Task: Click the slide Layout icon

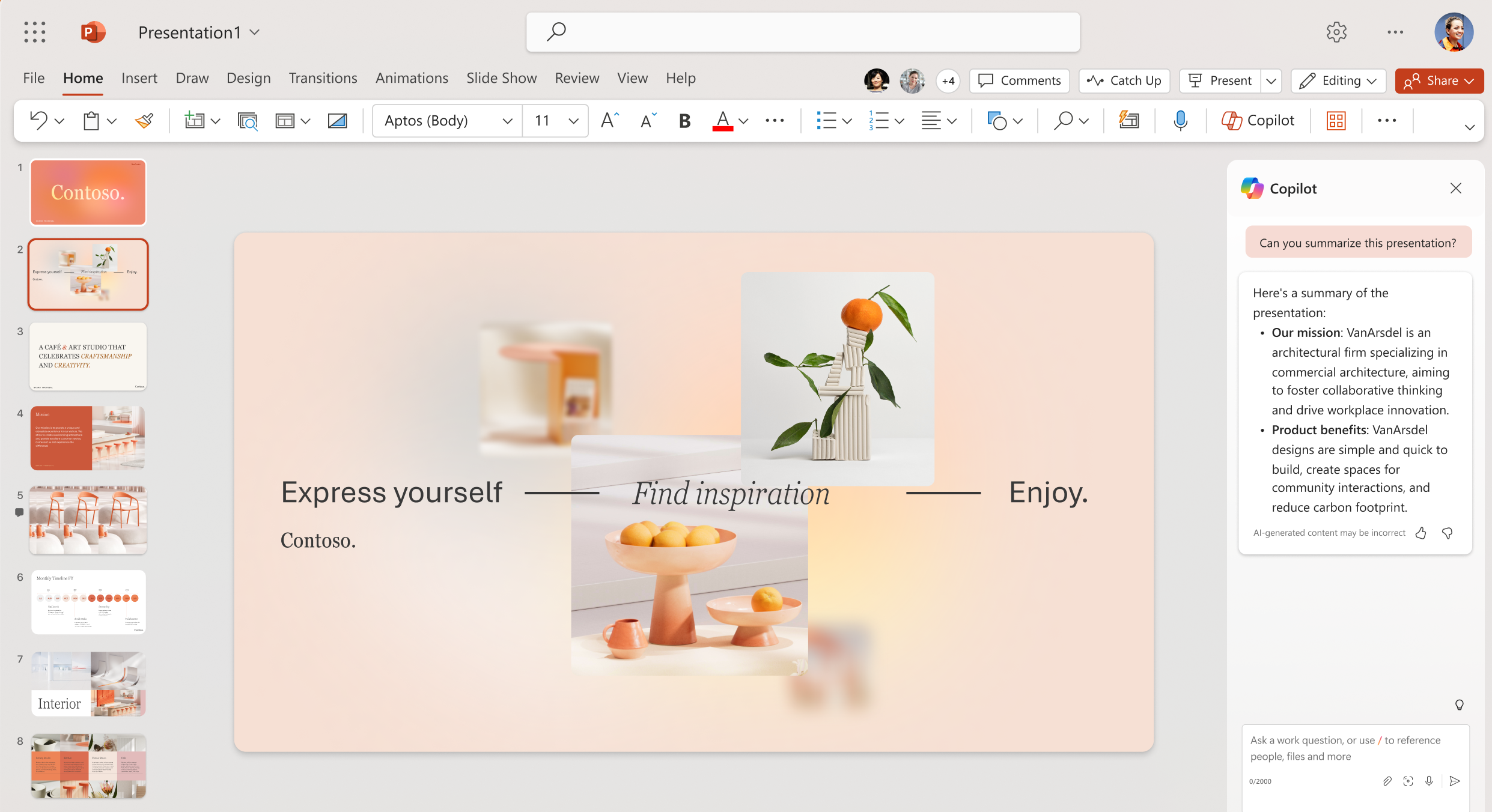Action: [284, 120]
